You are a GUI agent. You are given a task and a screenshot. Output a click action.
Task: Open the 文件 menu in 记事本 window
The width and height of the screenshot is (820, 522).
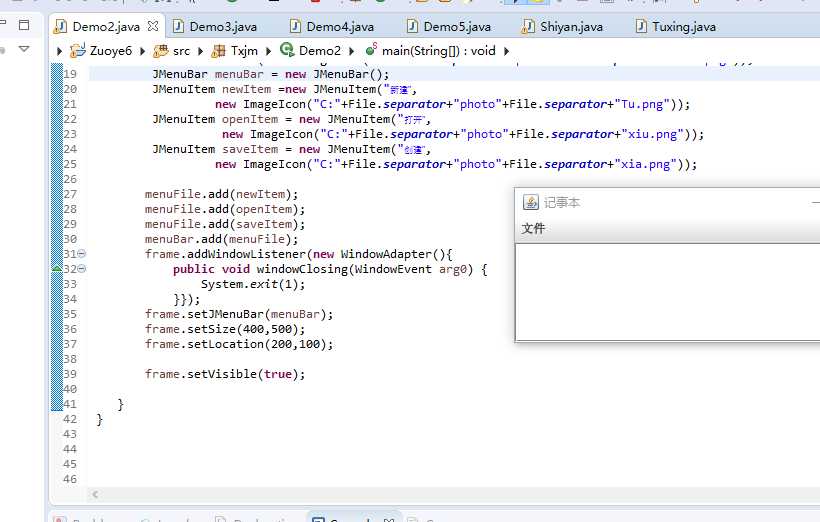533,228
